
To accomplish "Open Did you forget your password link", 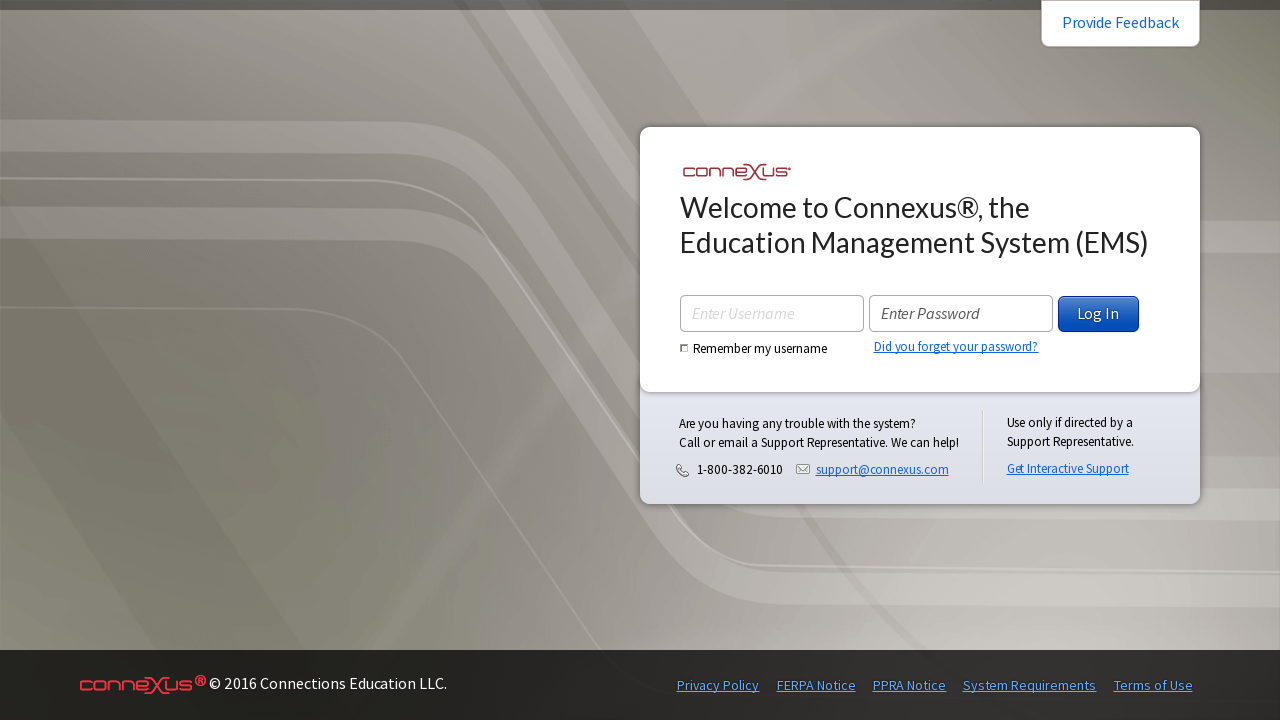I will [x=956, y=347].
